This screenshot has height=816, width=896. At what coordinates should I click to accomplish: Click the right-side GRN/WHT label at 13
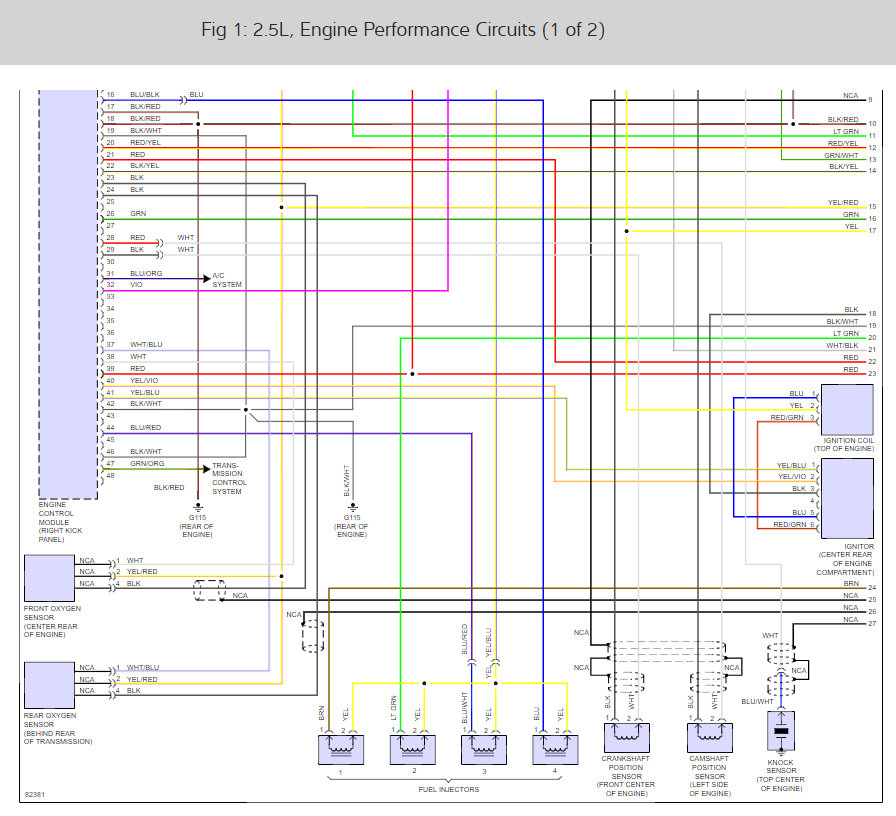click(841, 155)
